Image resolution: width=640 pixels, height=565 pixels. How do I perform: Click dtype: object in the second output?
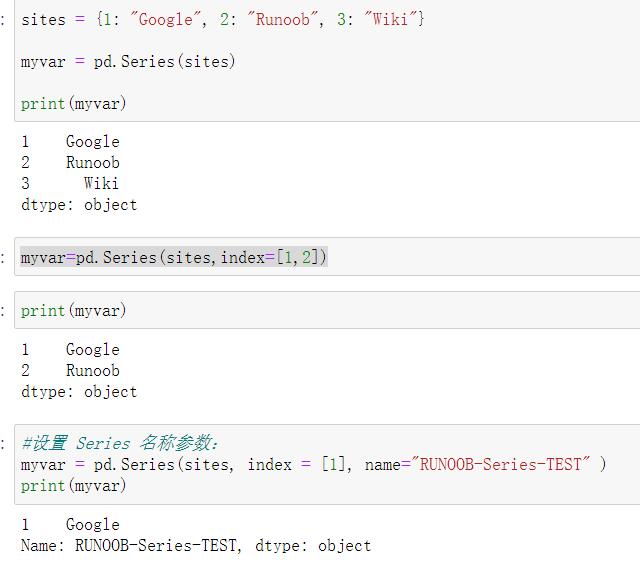[x=79, y=391]
